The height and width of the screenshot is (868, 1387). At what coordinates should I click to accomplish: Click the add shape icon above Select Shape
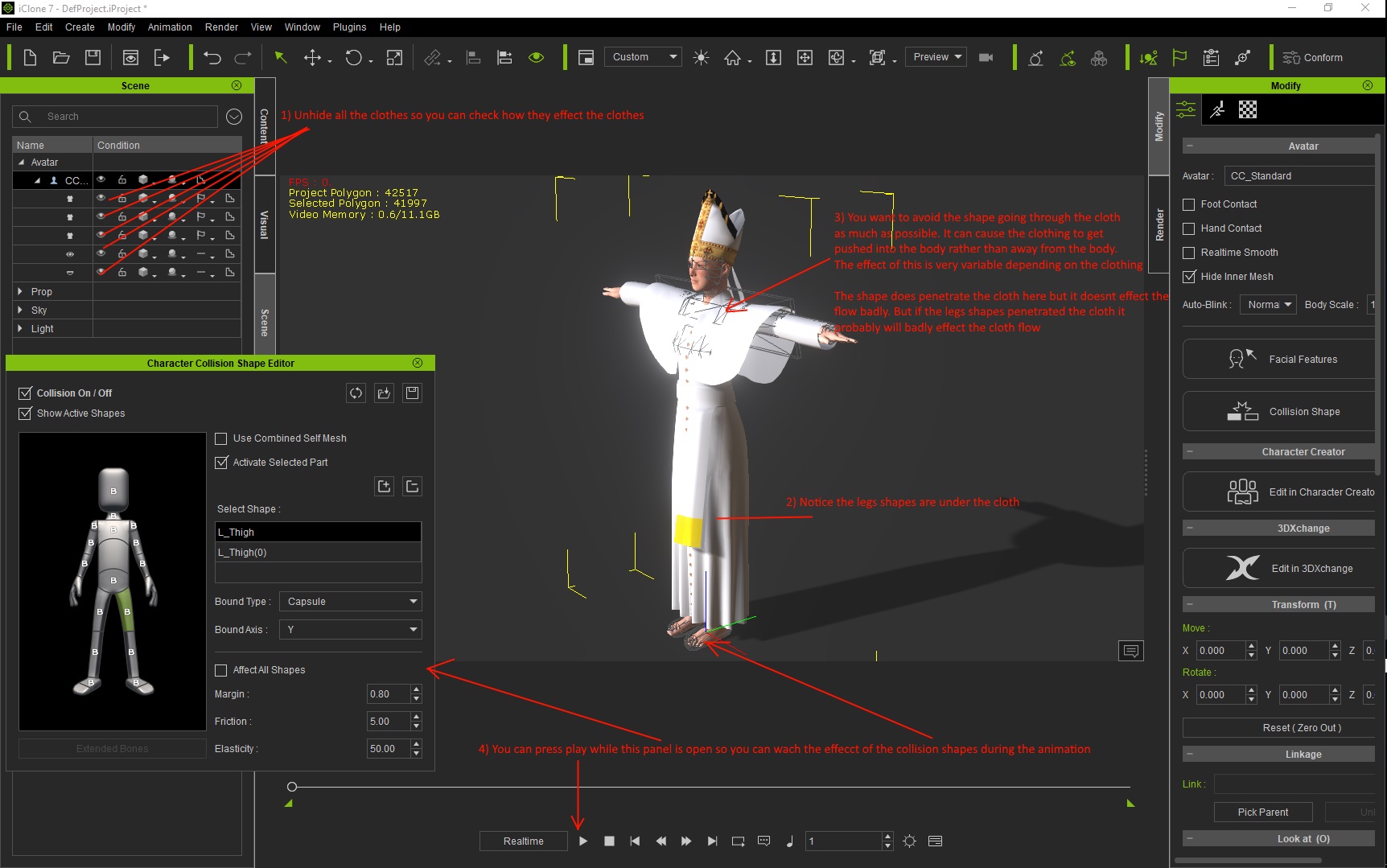coord(384,486)
